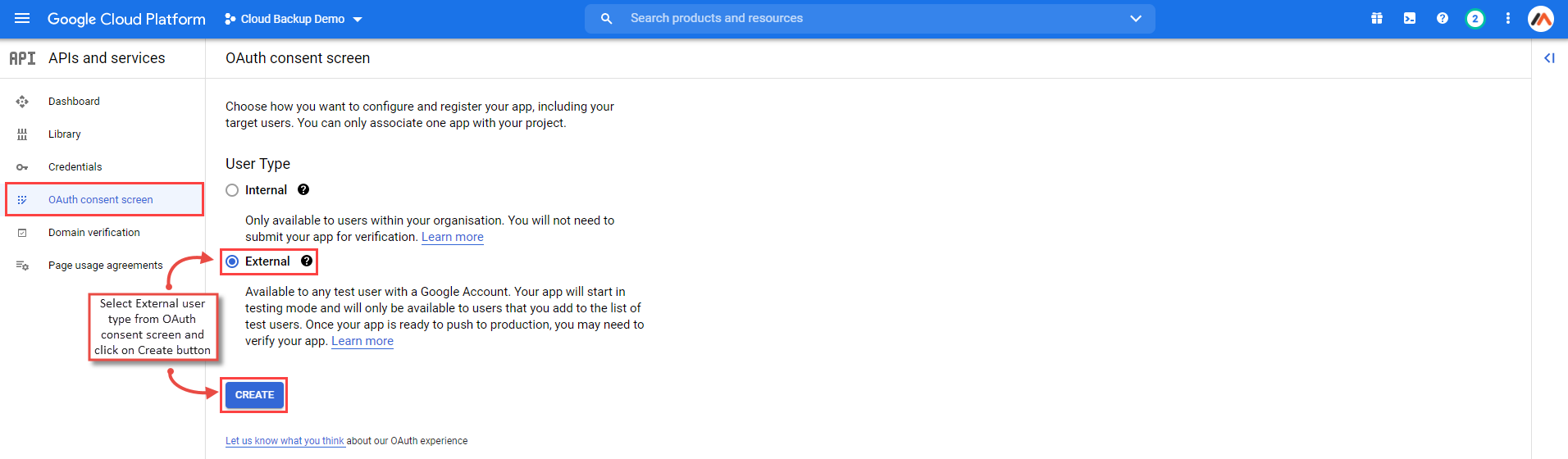1568x459 pixels.
Task: Open the gift free trial icon
Action: tap(1377, 18)
